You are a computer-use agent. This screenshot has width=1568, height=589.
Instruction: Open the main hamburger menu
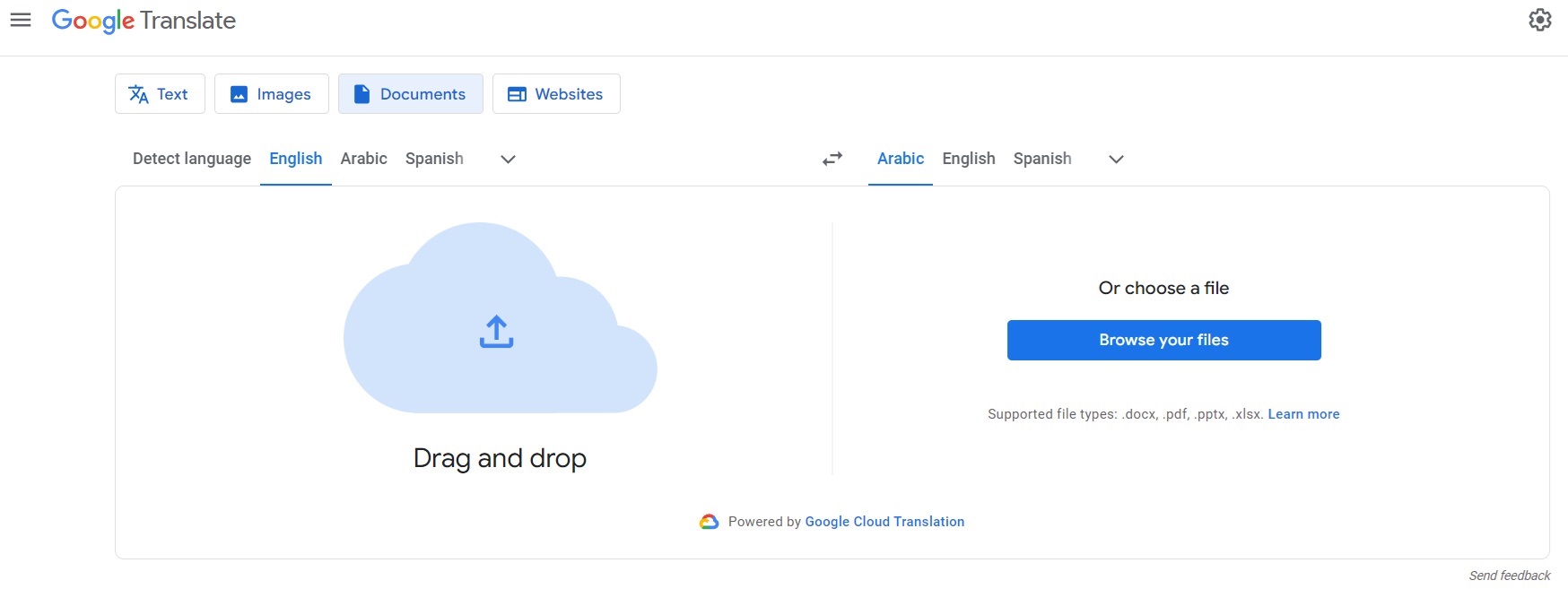(21, 20)
